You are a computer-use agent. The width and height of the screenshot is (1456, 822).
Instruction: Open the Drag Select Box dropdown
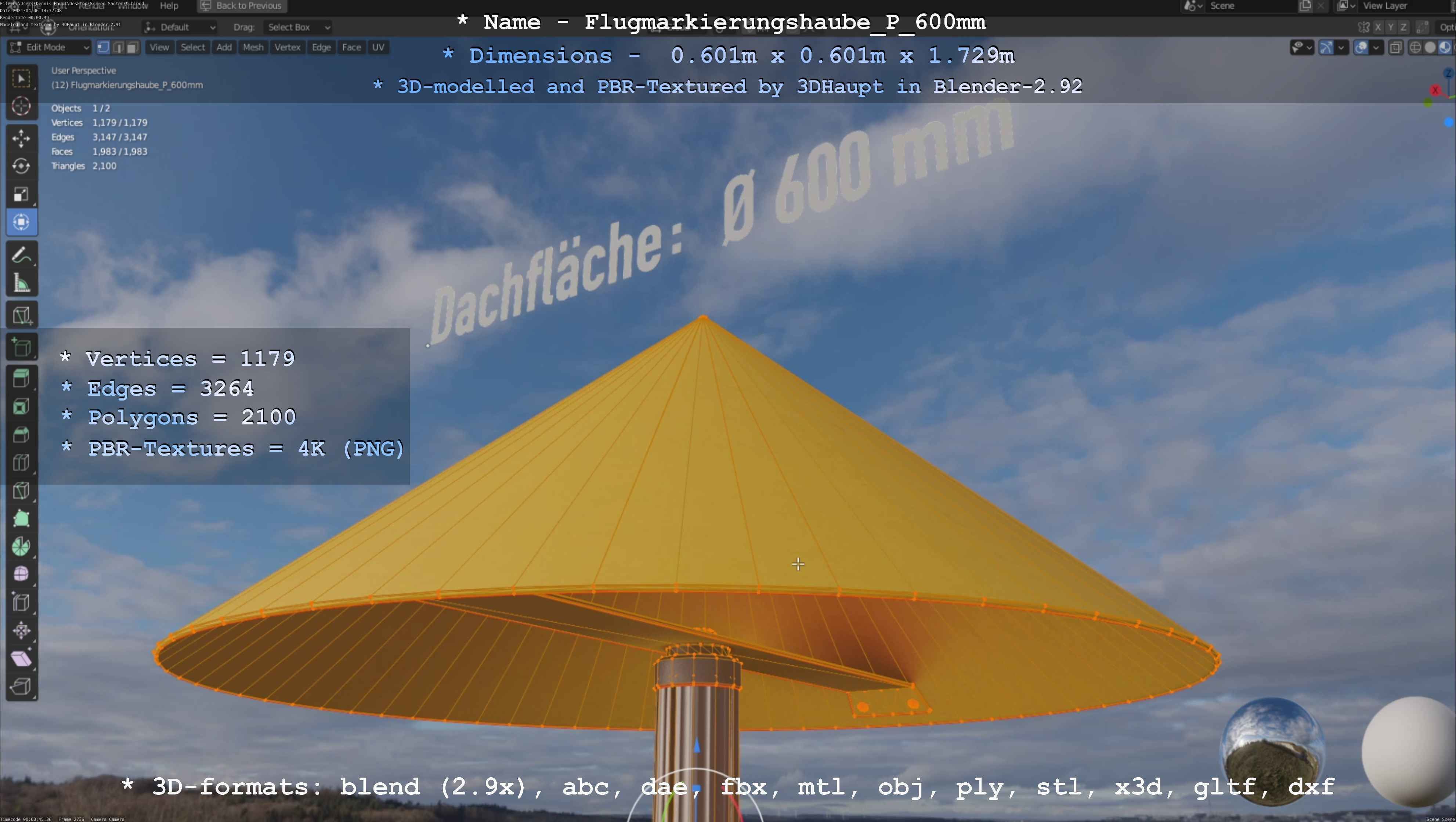click(x=298, y=27)
